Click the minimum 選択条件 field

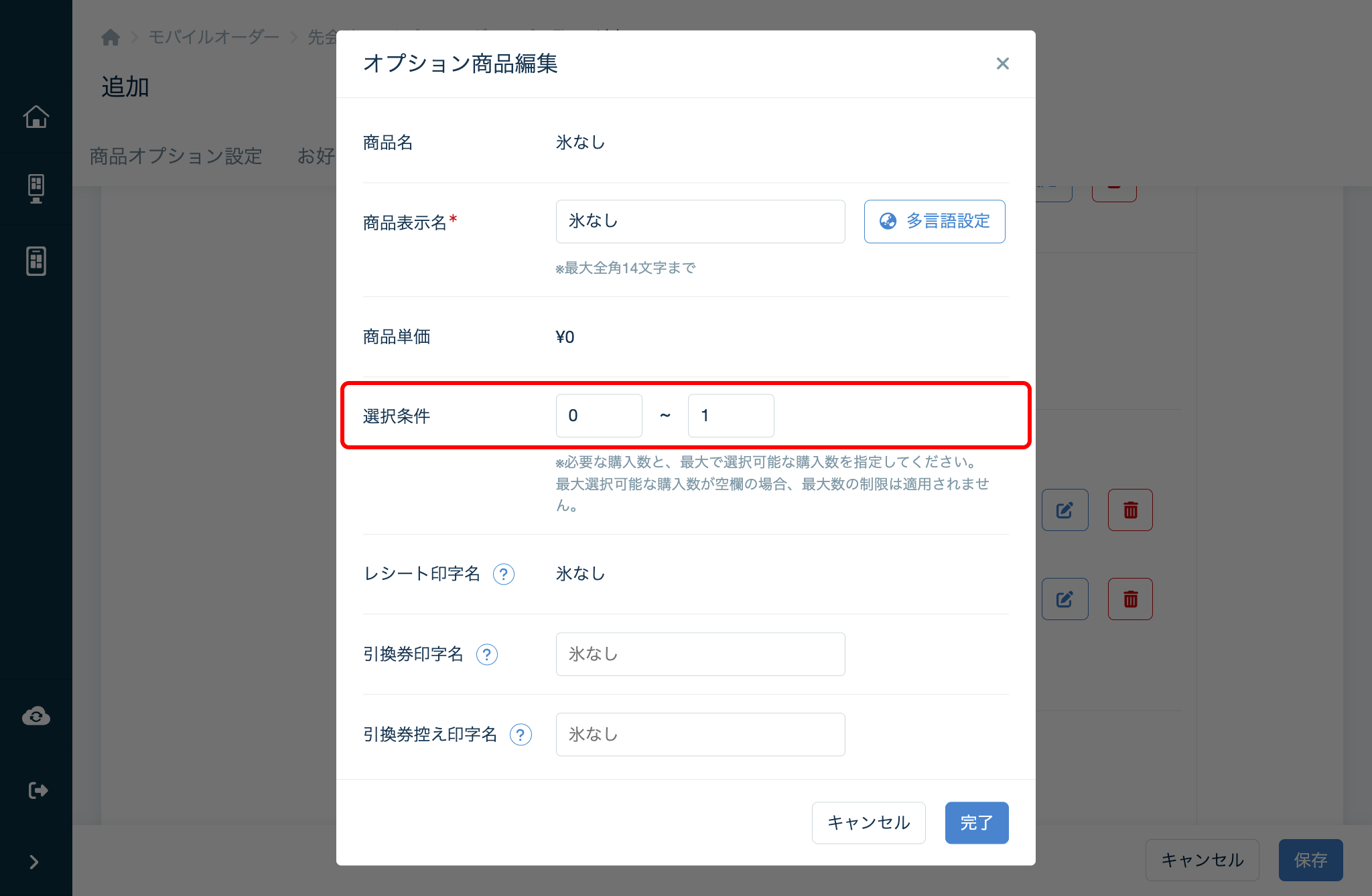click(x=599, y=416)
